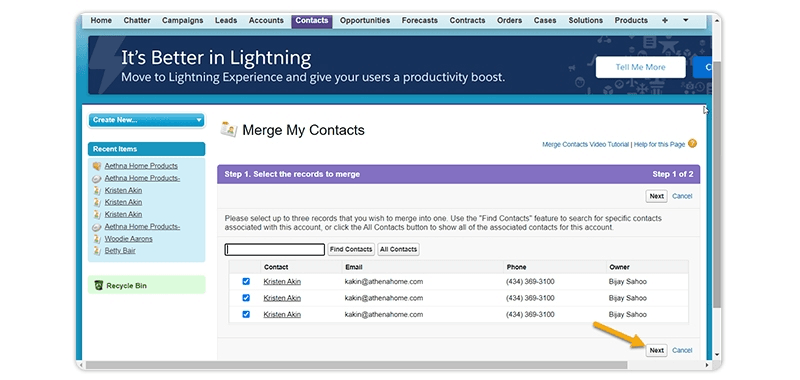This screenshot has height=380, width=800.
Task: Open the Opportunities tab
Action: (x=365, y=20)
